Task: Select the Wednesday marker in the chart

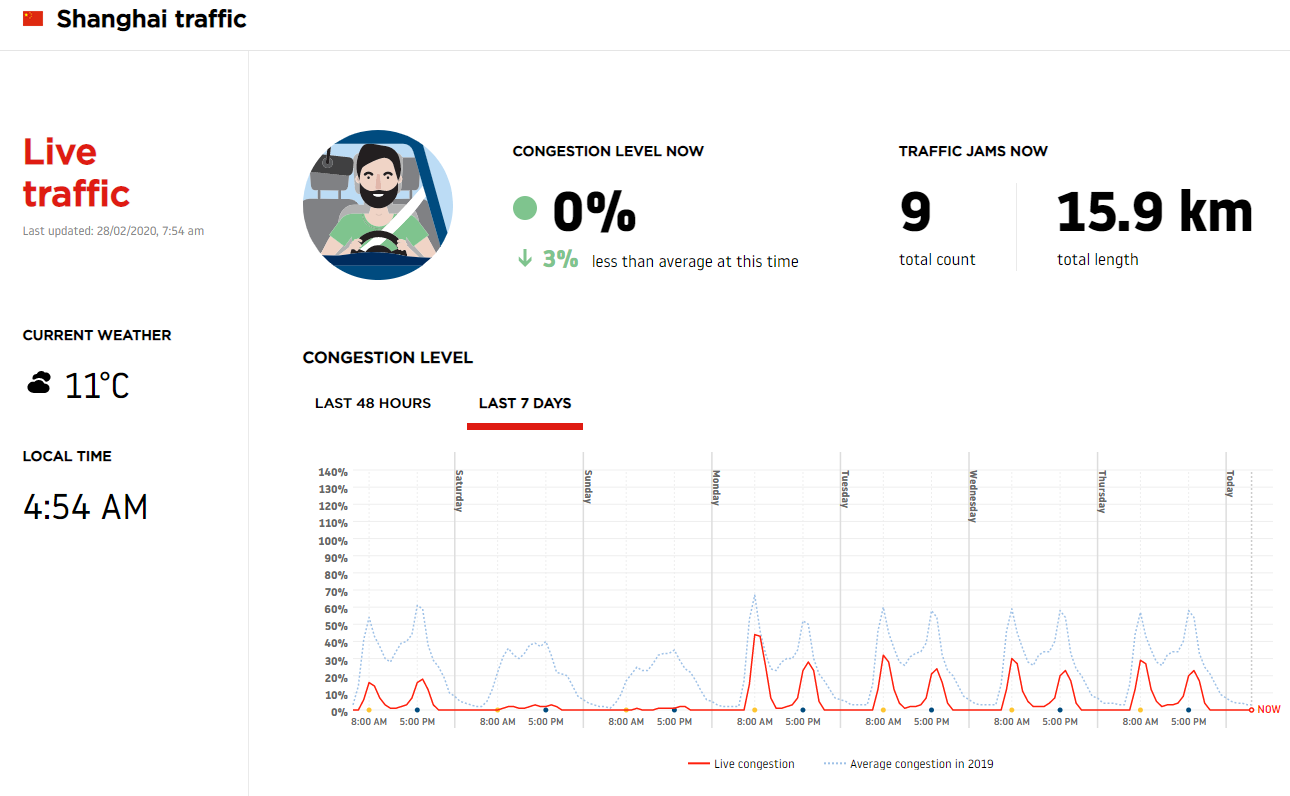Action: point(973,496)
